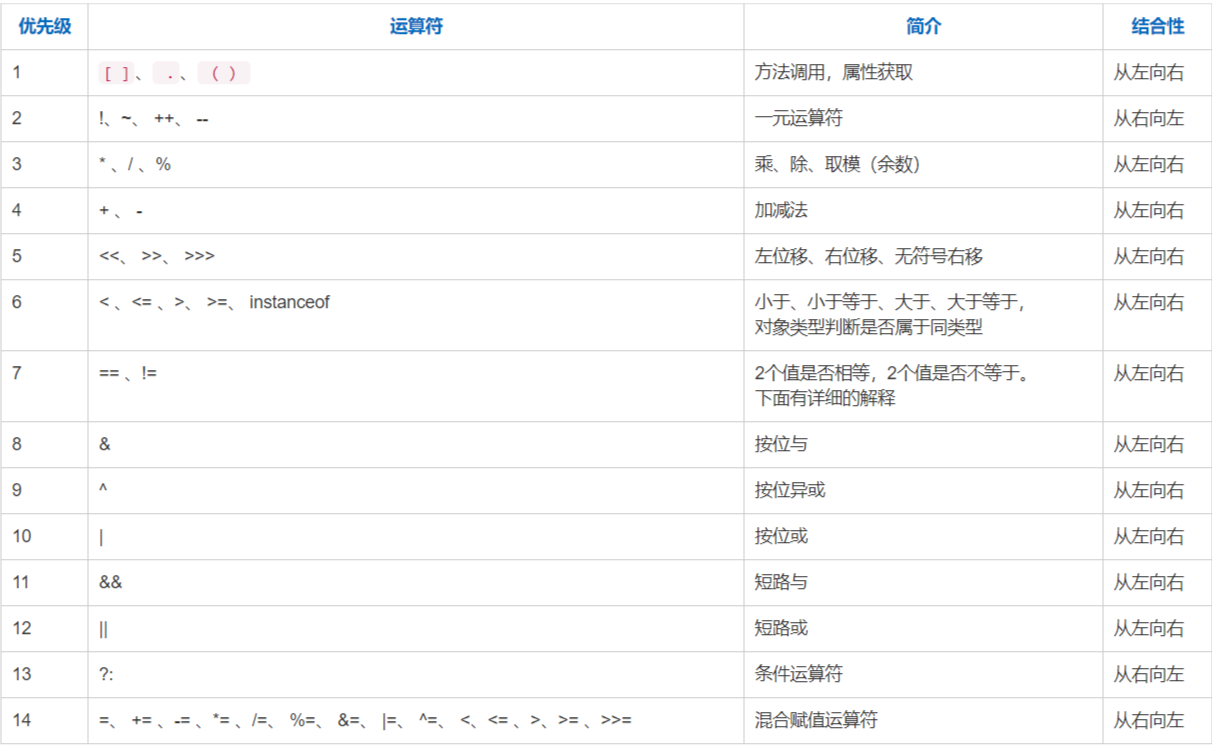Image resolution: width=1212 pixels, height=747 pixels.
Task: Select the "按位或" description
Action: pyautogui.click(x=781, y=537)
